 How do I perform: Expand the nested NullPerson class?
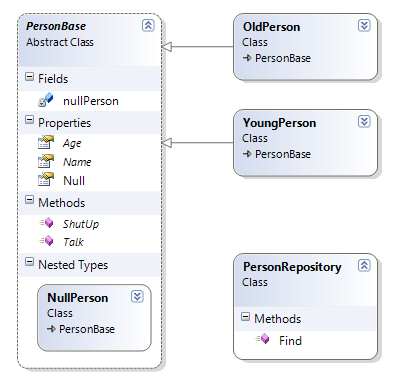137,296
